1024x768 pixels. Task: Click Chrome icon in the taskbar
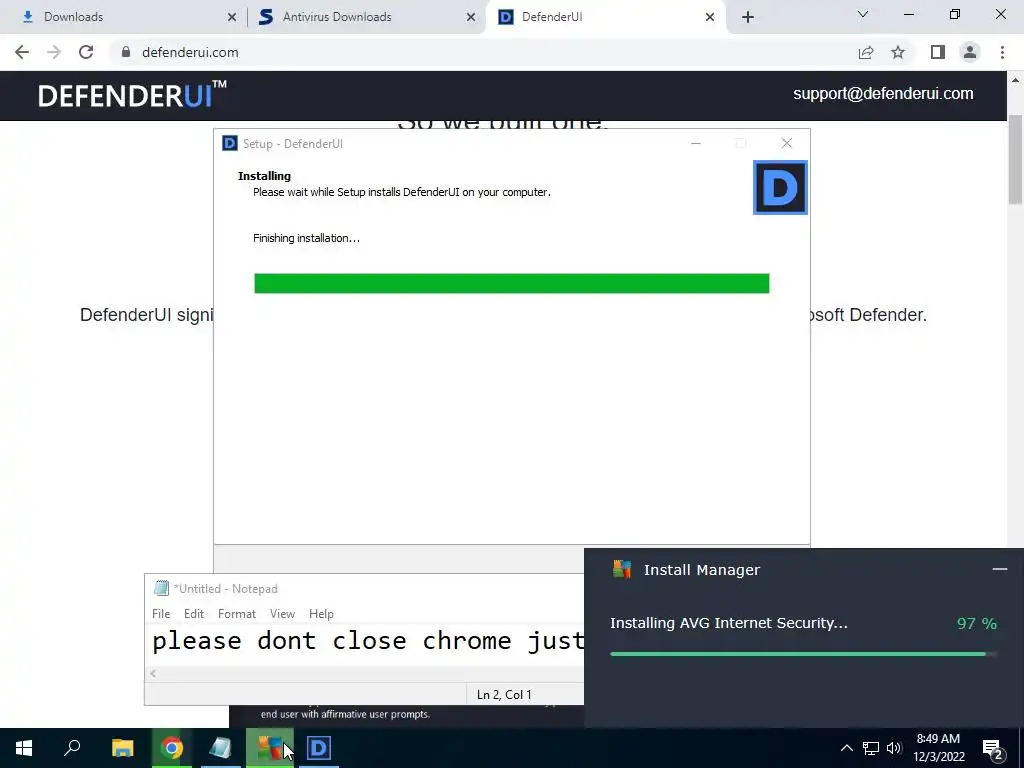(172, 748)
